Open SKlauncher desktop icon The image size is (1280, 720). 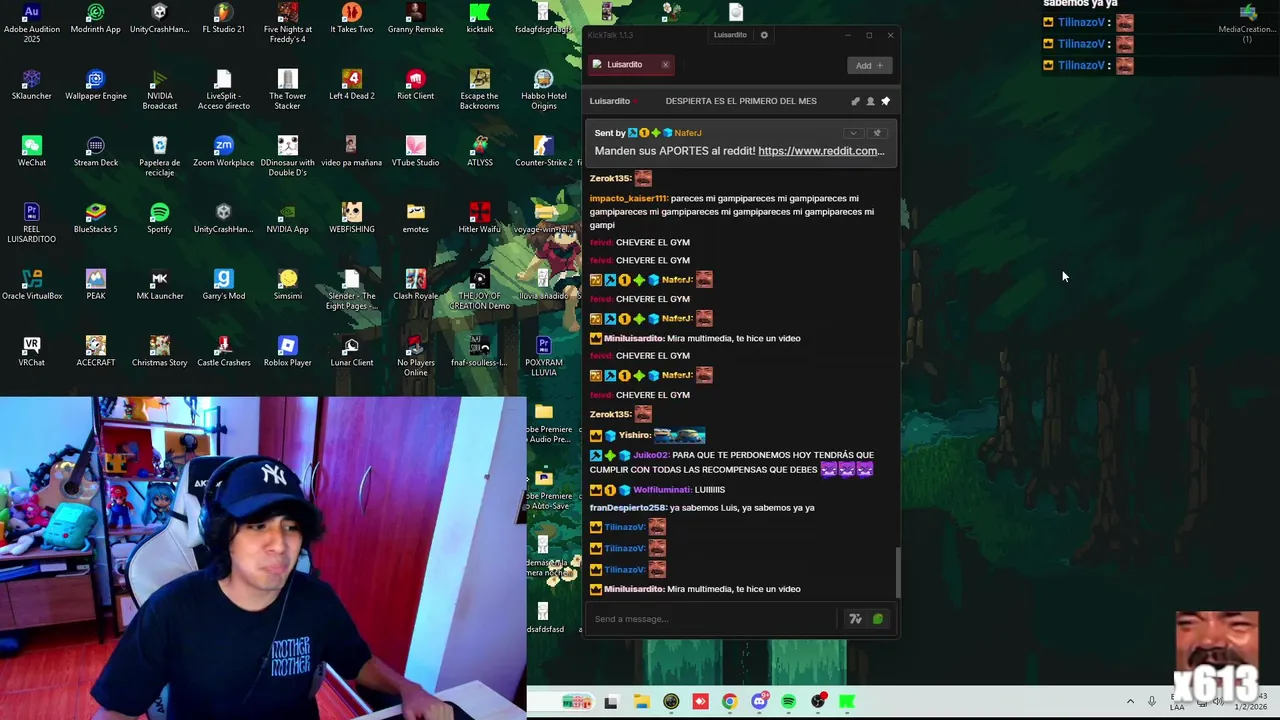coord(31,85)
